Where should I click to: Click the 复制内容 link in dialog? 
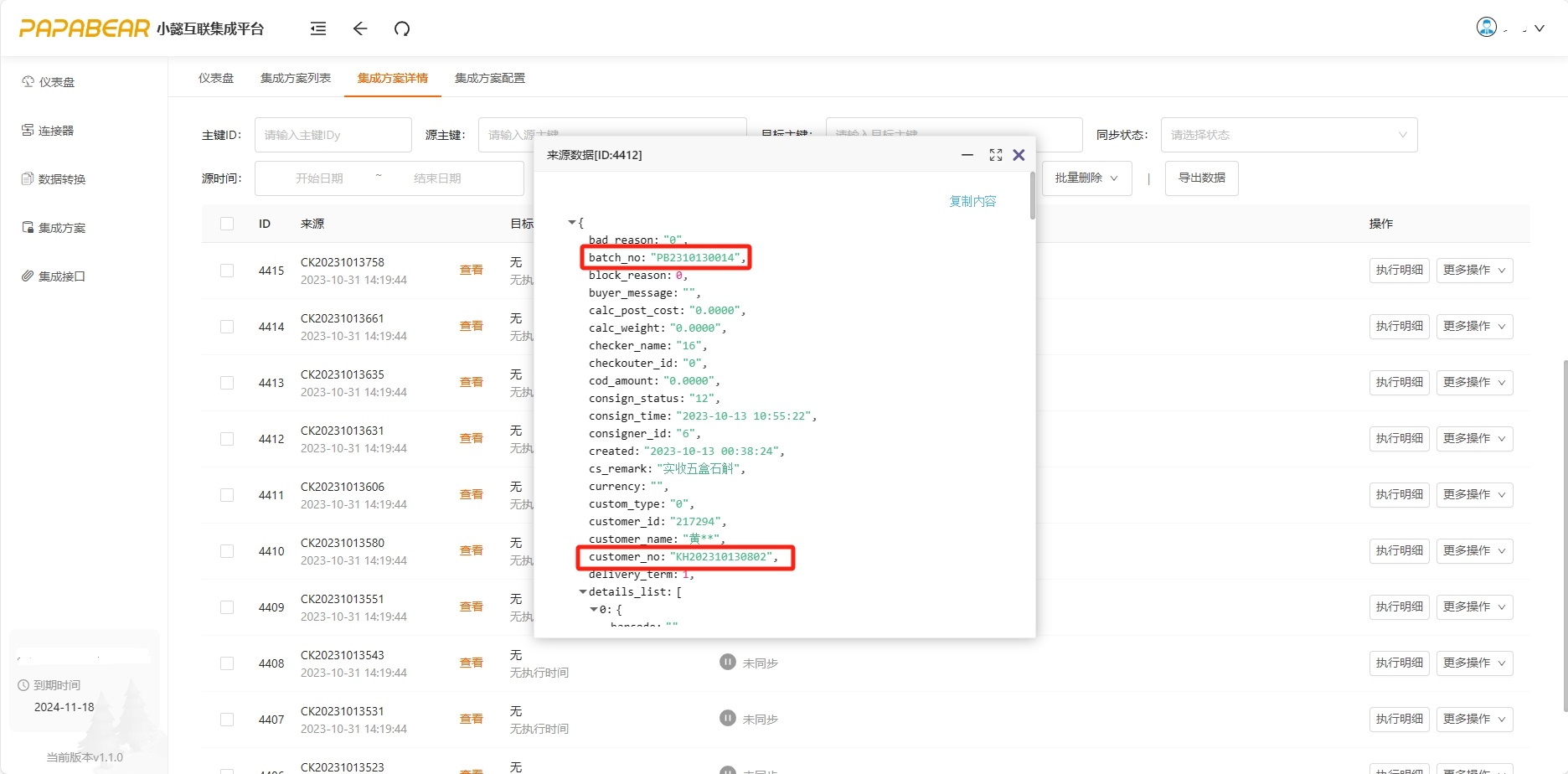(x=972, y=201)
